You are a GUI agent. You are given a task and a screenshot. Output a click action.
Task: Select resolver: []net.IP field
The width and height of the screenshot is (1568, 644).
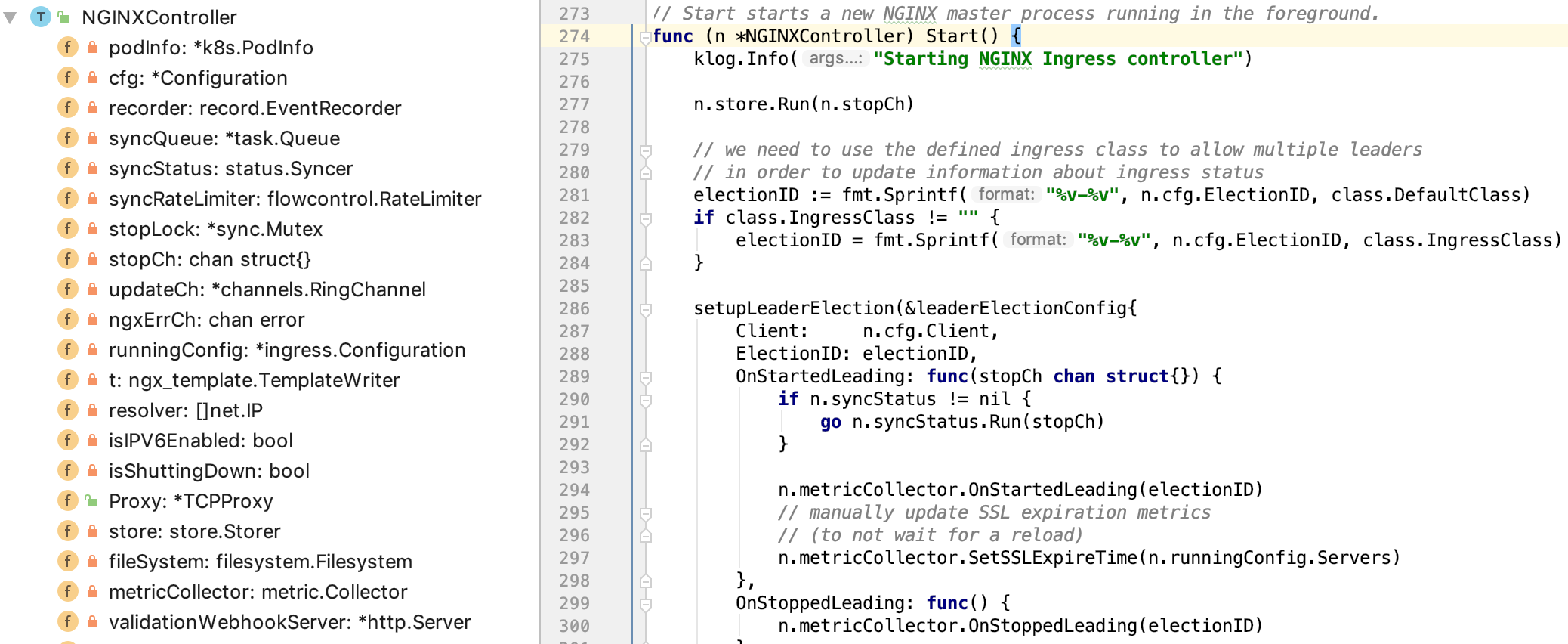pos(186,410)
